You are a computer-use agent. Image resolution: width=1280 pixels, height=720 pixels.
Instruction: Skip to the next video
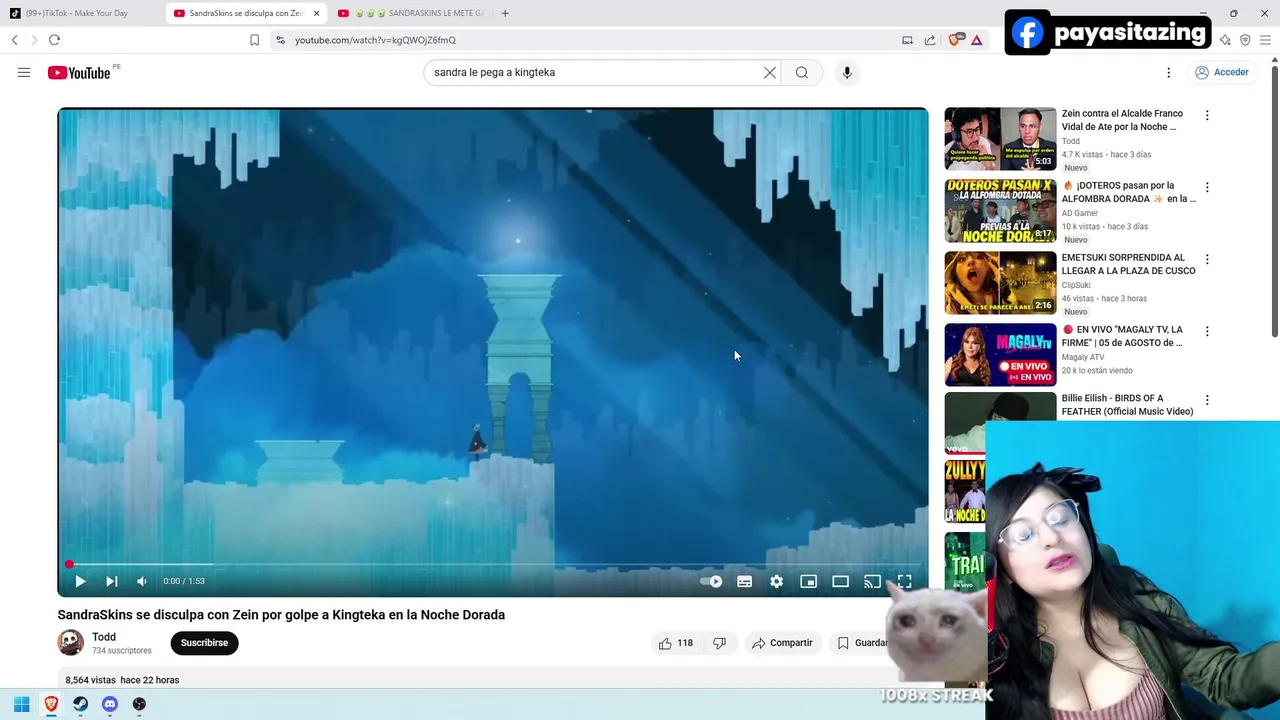coord(112,581)
